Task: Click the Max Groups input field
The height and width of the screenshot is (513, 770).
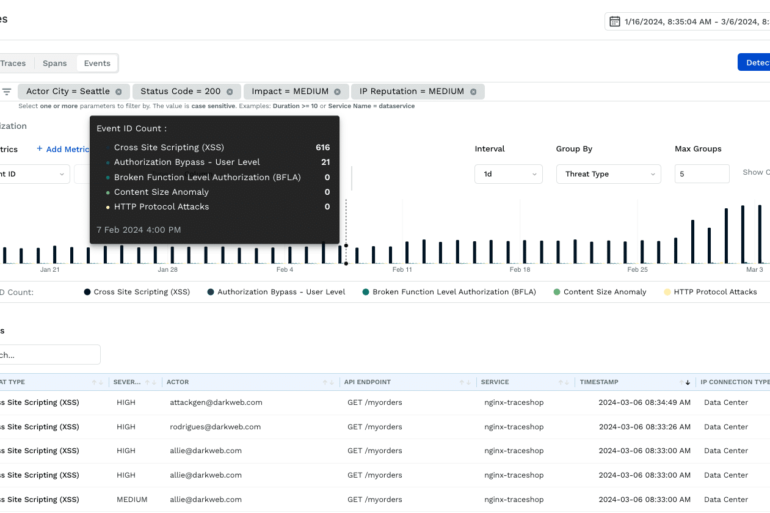Action: click(x=701, y=173)
